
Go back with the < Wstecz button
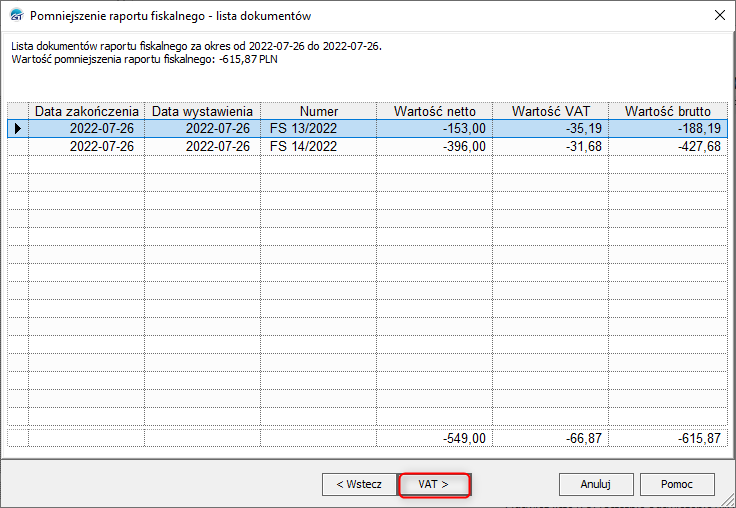click(359, 484)
